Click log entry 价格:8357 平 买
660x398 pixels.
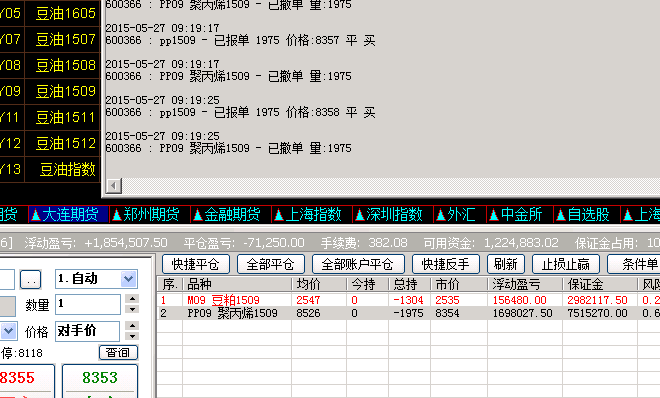330,40
